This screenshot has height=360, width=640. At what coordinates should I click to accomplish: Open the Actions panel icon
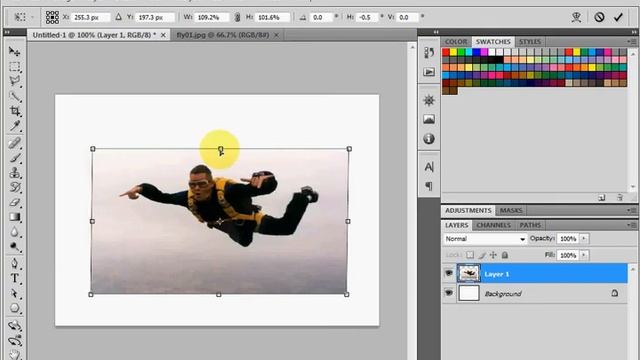pos(429,72)
